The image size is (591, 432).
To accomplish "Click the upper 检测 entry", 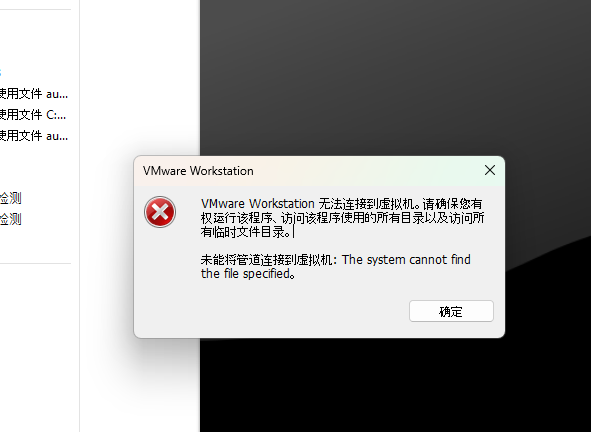I will pyautogui.click(x=11, y=198).
